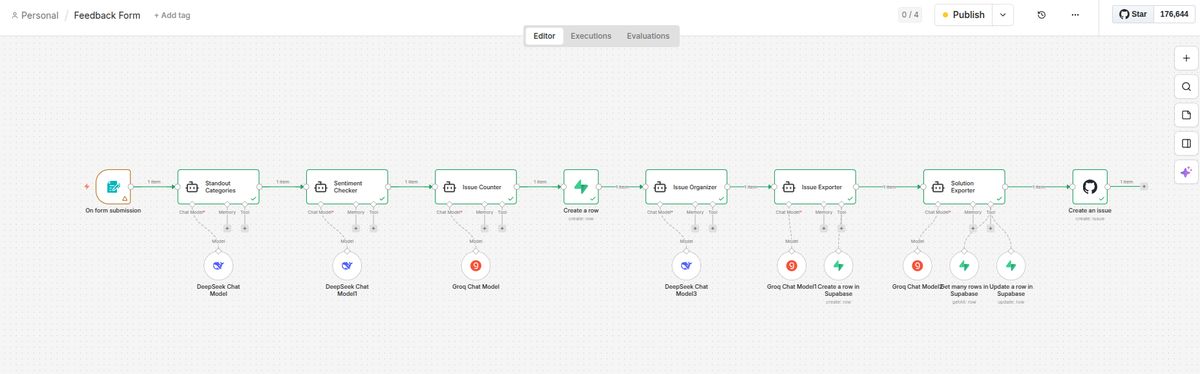Screen dimensions: 1200x374
Task: Select the Supabase Create a row node
Action: pyautogui.click(x=581, y=186)
